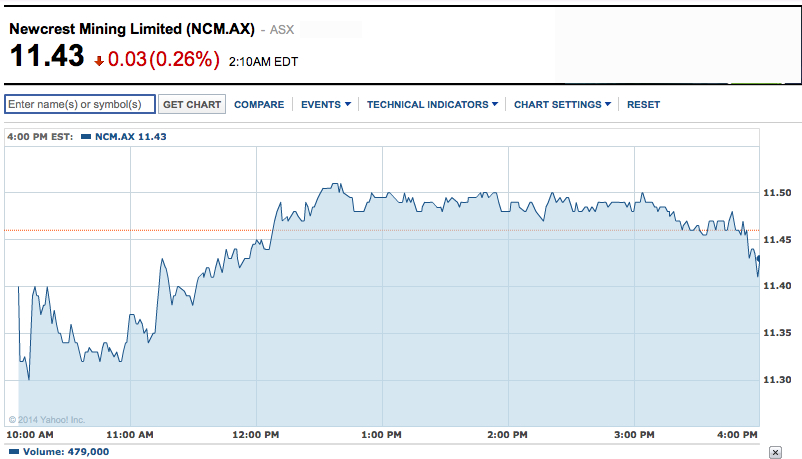Click the red (0.26%) percent change
The height and width of the screenshot is (459, 802).
(183, 59)
